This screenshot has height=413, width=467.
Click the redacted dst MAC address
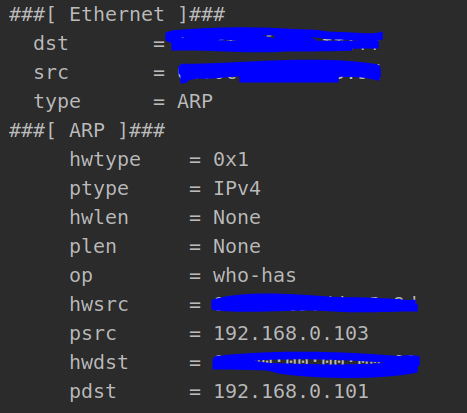pos(274,40)
